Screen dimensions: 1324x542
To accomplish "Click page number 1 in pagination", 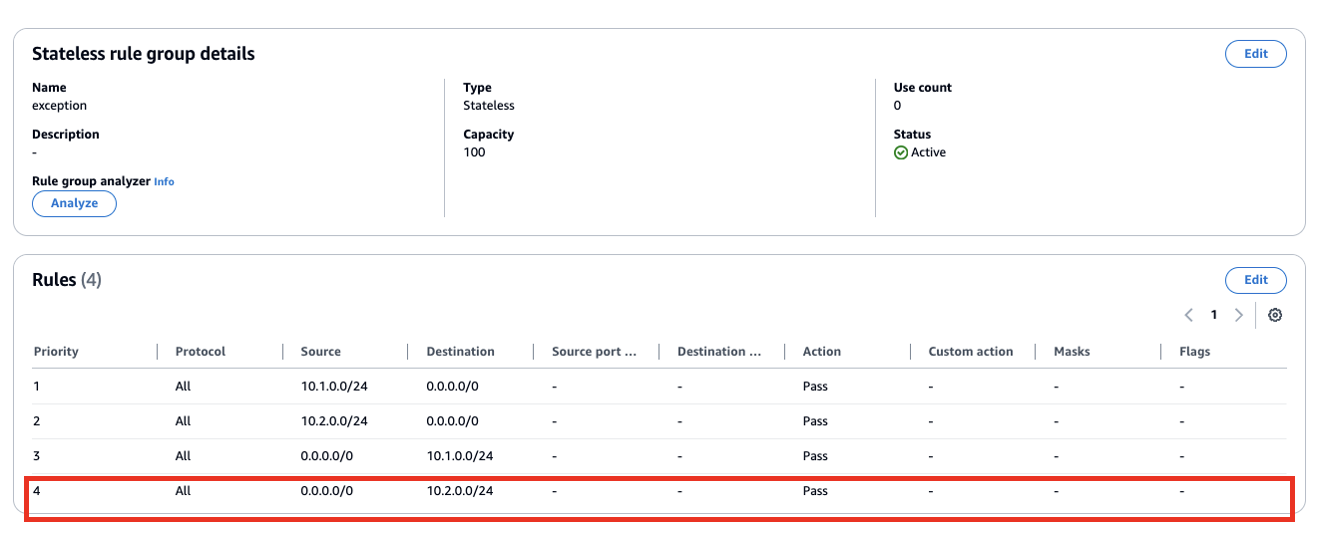I will click(1214, 315).
